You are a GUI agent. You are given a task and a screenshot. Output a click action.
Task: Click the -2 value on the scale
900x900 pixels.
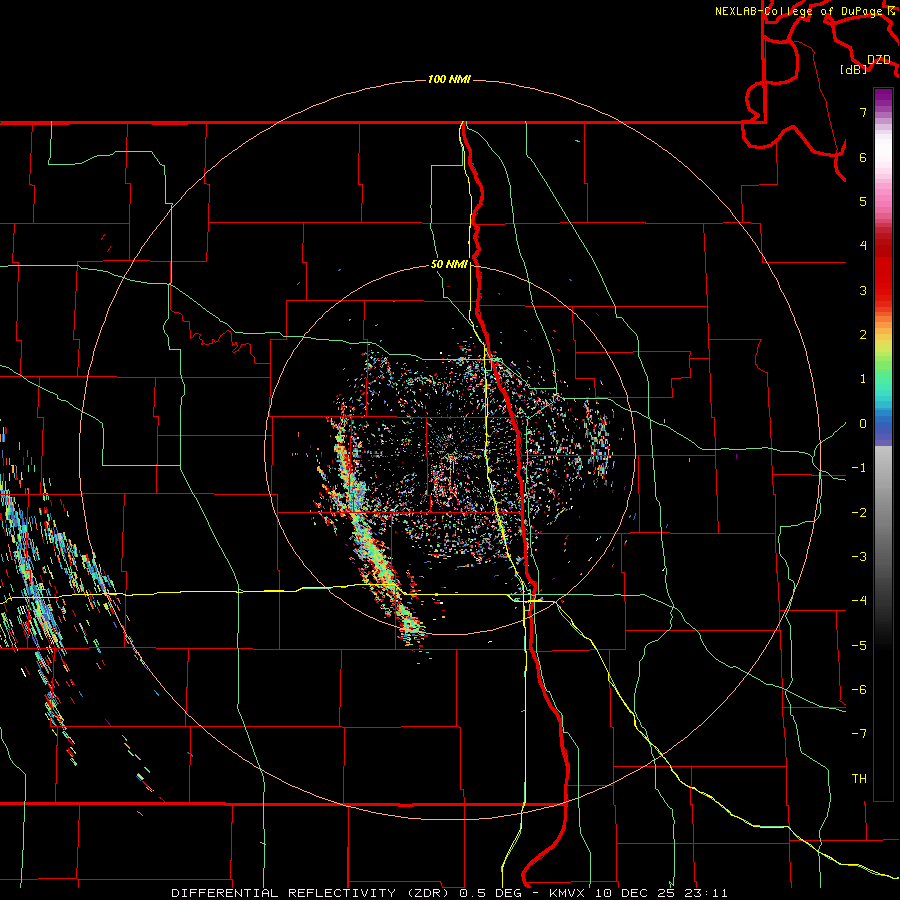pos(859,513)
